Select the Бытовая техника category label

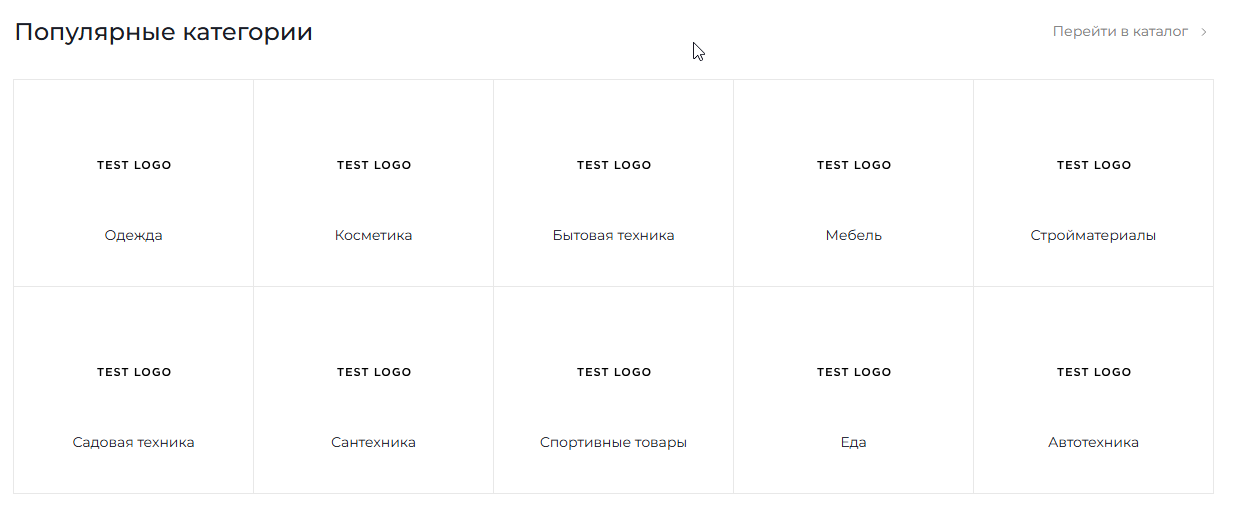pyautogui.click(x=613, y=236)
